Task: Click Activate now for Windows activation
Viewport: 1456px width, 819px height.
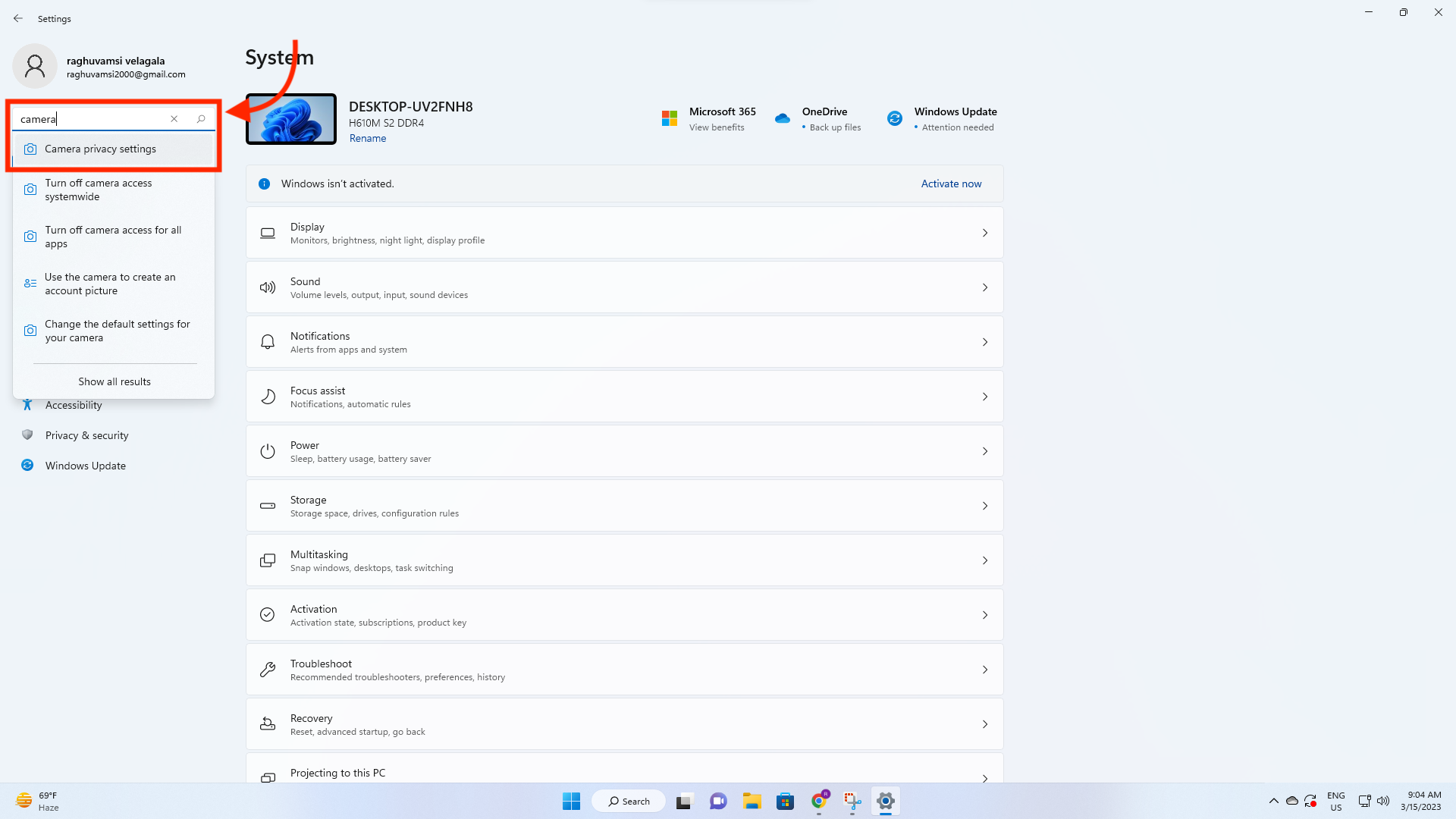Action: [950, 184]
